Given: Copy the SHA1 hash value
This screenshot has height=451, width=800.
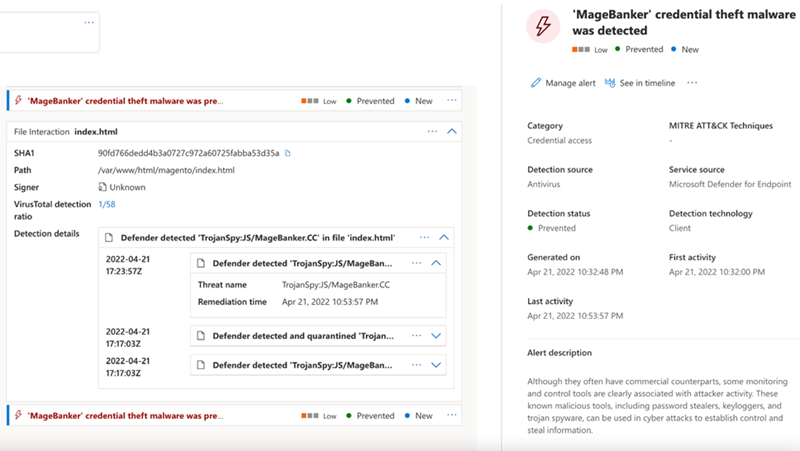Looking at the screenshot, I should pyautogui.click(x=288, y=153).
